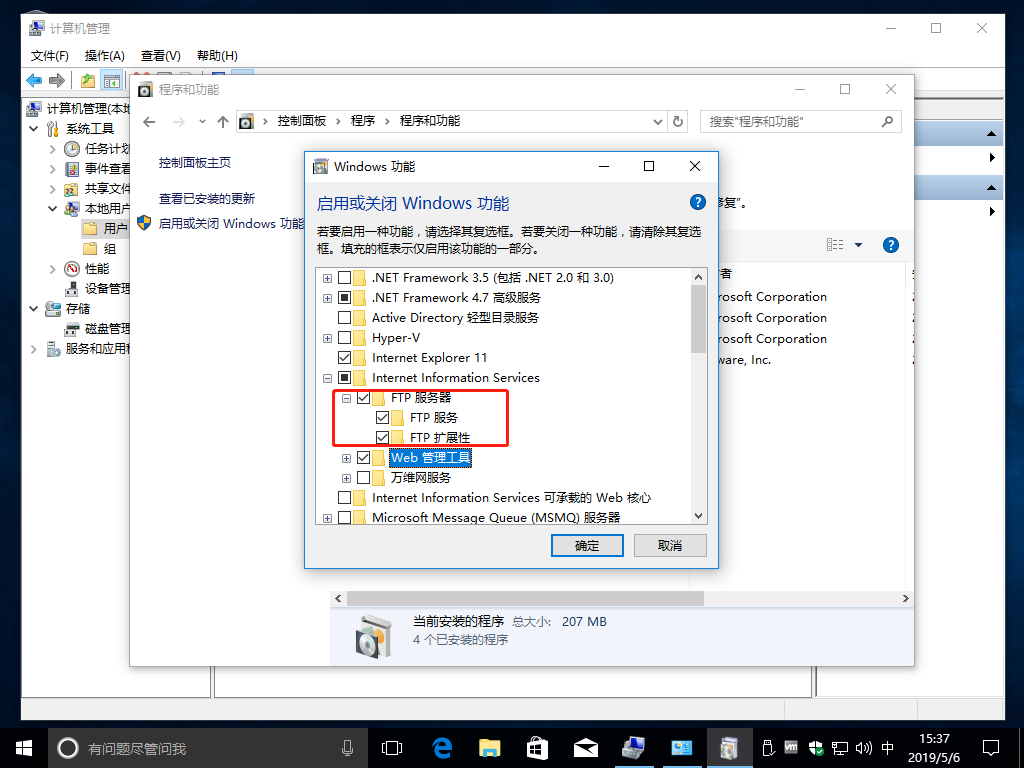Click the volume icon in system tray
This screenshot has width=1024, height=768.
(863, 748)
